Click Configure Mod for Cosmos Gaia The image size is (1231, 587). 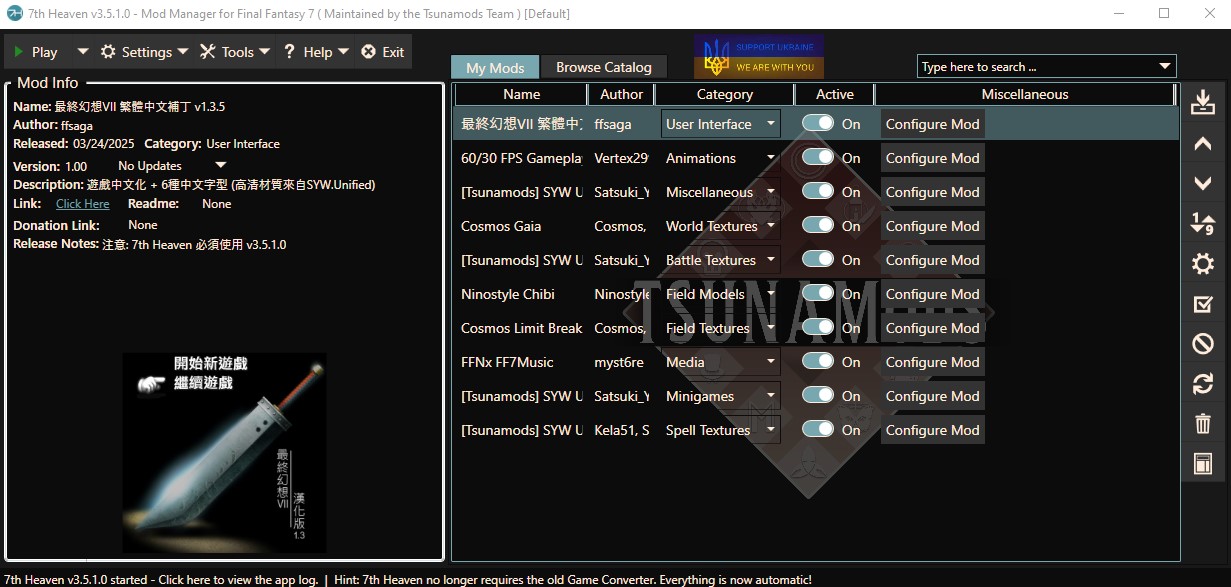click(933, 226)
